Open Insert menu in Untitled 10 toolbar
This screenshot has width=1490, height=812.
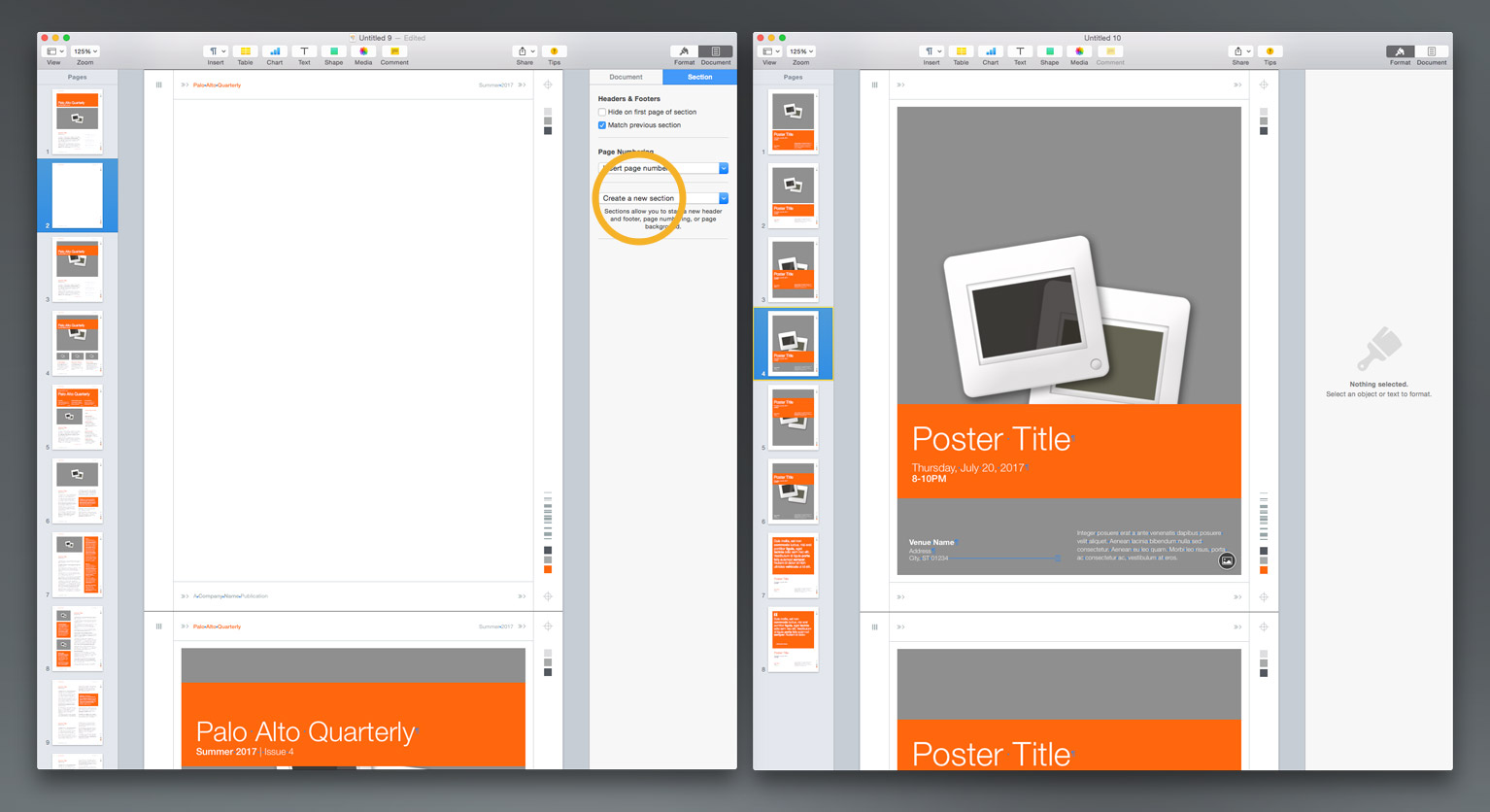(x=931, y=51)
